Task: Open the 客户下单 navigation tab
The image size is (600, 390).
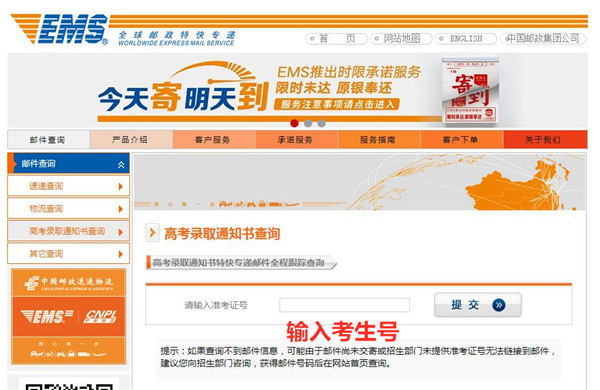Action: pyautogui.click(x=461, y=140)
